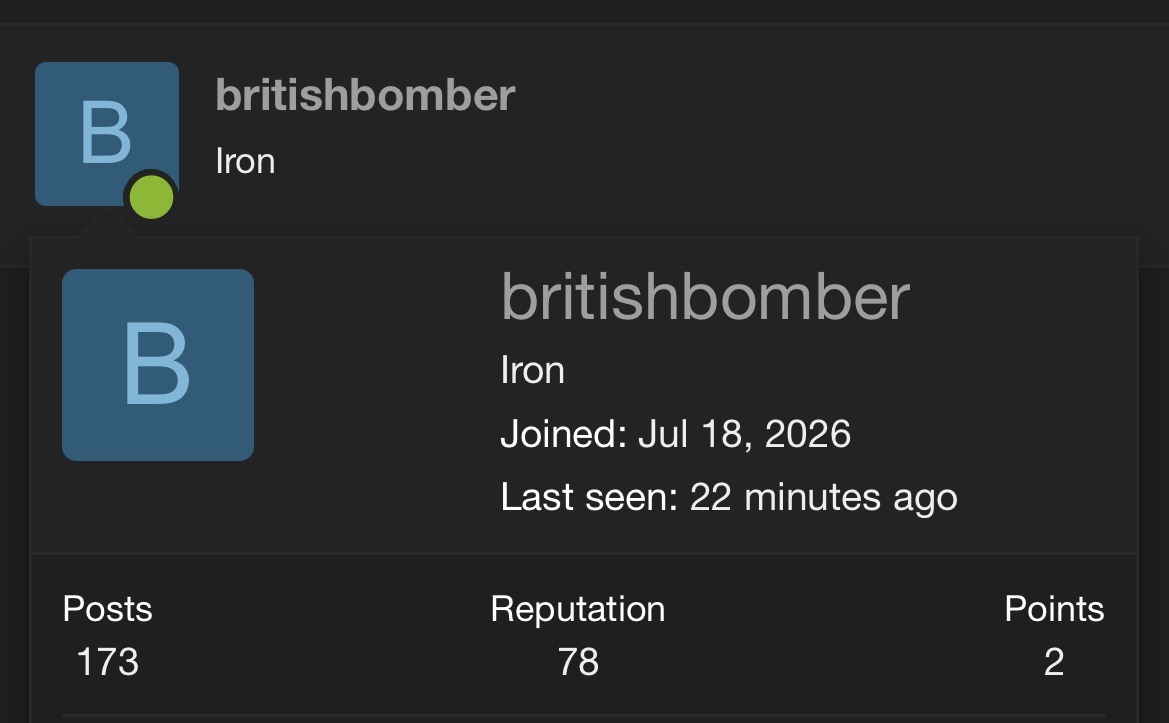This screenshot has width=1169, height=723.
Task: Open the Points stat label
Action: point(1054,609)
